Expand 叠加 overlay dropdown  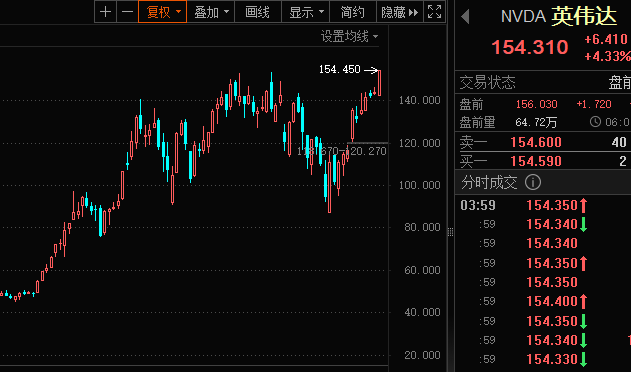coord(210,12)
